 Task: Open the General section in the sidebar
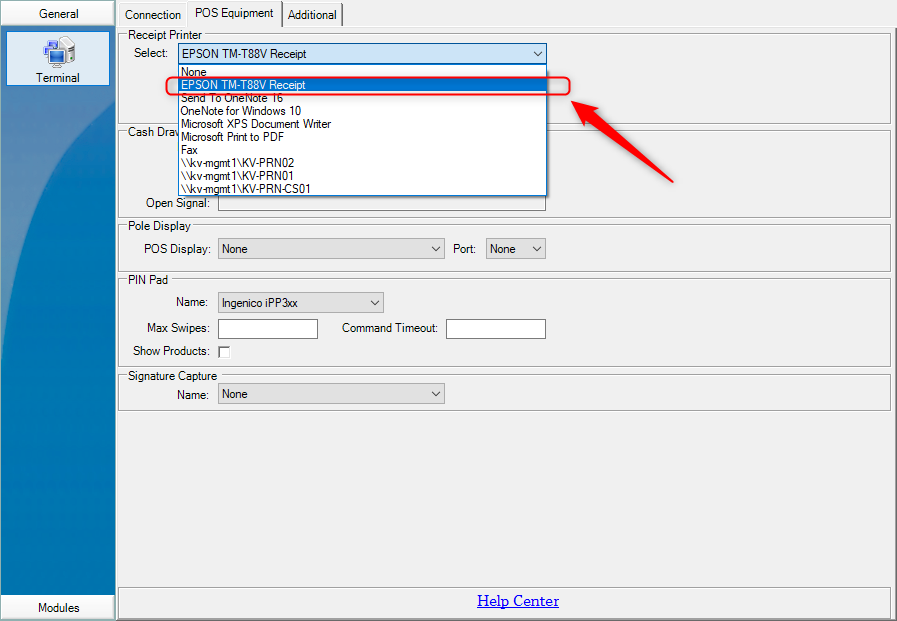(x=58, y=13)
